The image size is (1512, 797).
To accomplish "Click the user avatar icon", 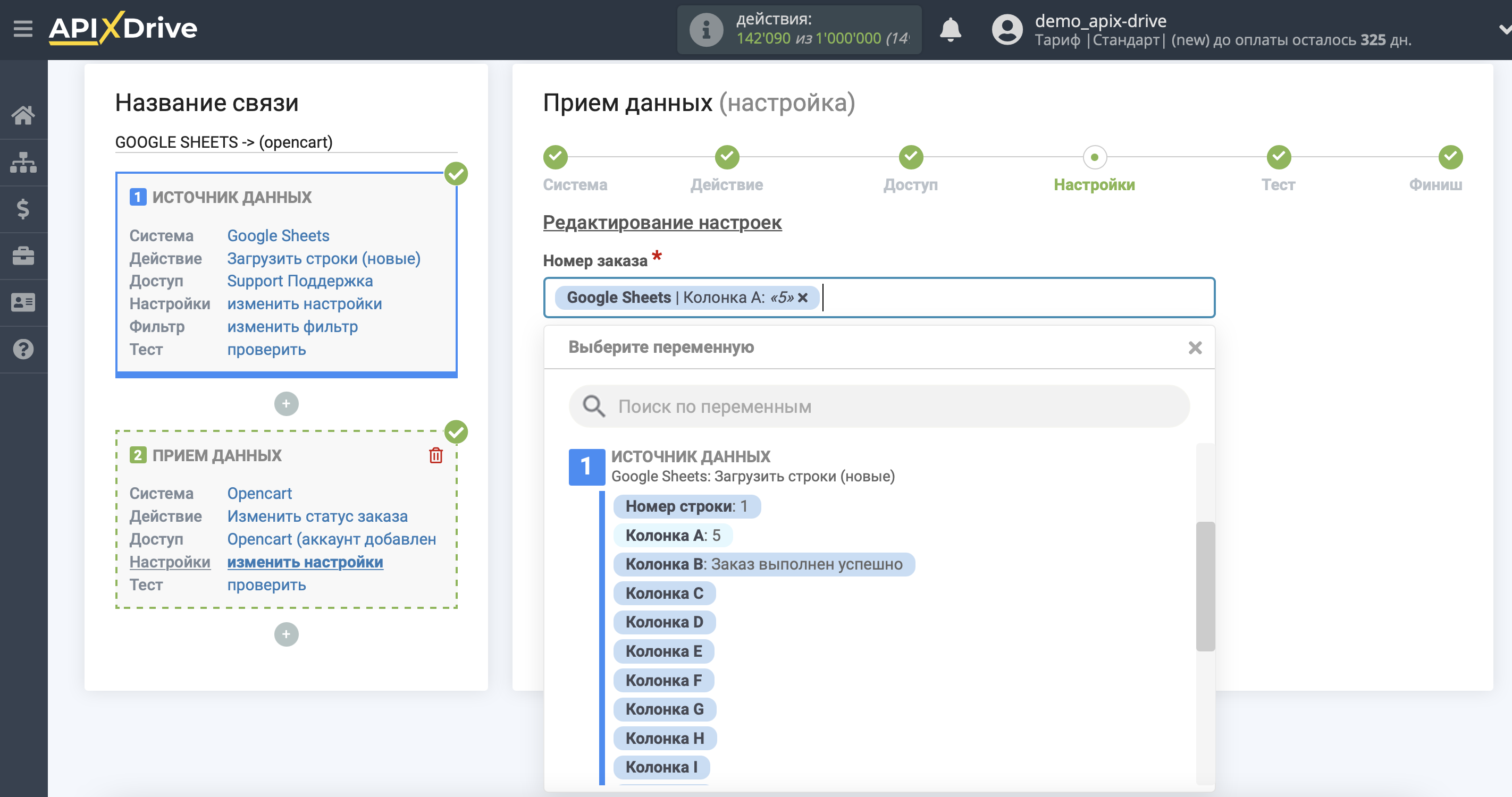I will coord(1007,29).
